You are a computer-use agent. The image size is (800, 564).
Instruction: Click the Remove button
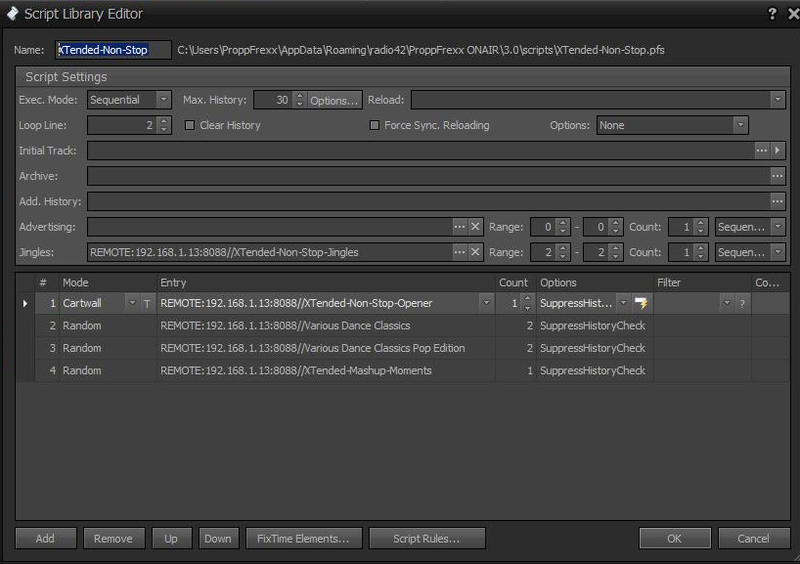[114, 538]
